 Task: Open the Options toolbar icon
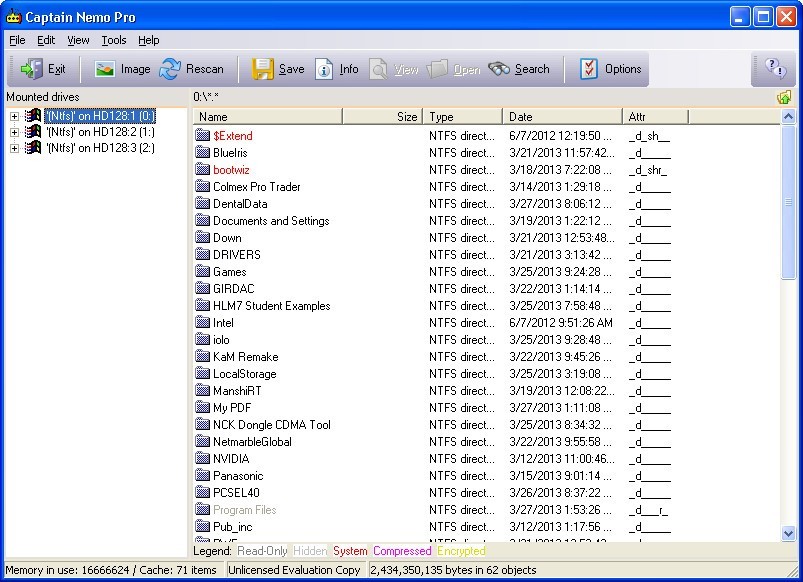pos(589,69)
